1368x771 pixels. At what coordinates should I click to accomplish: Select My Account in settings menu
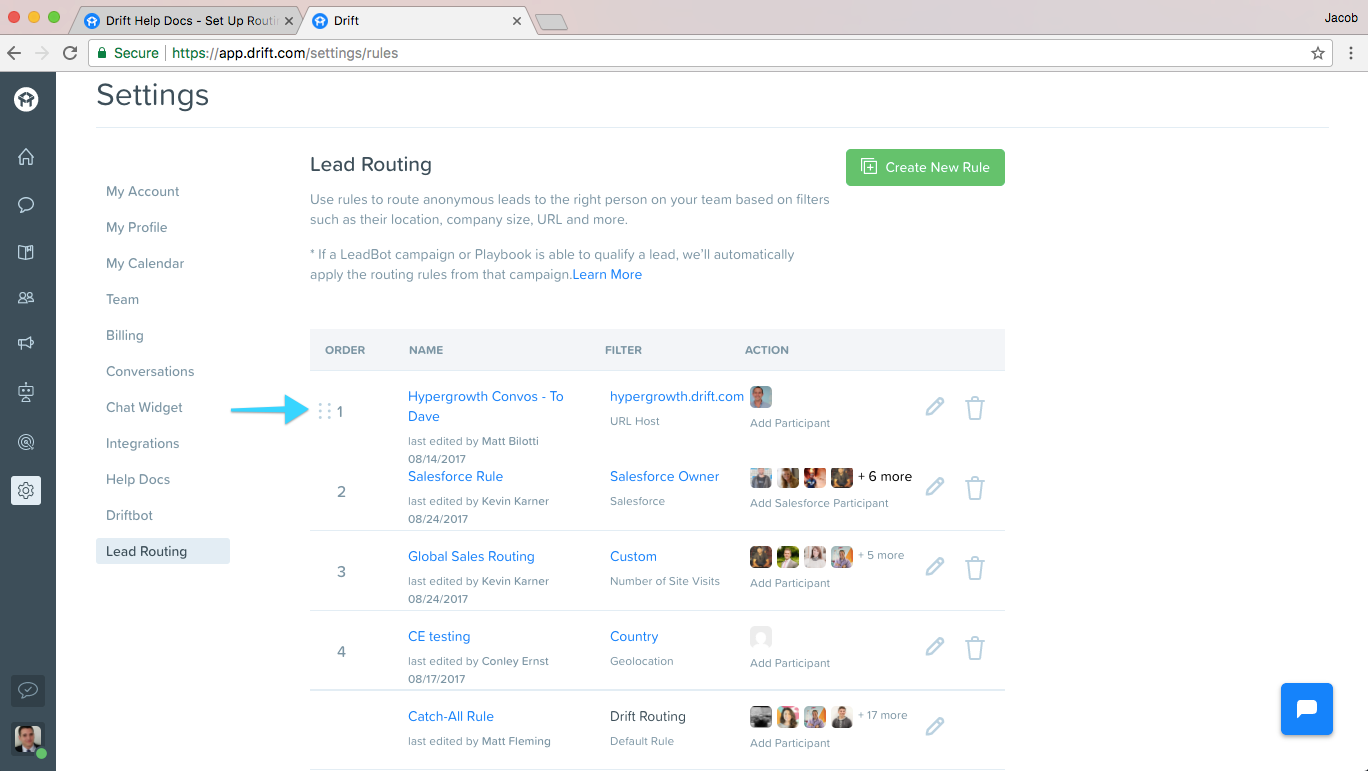[143, 191]
